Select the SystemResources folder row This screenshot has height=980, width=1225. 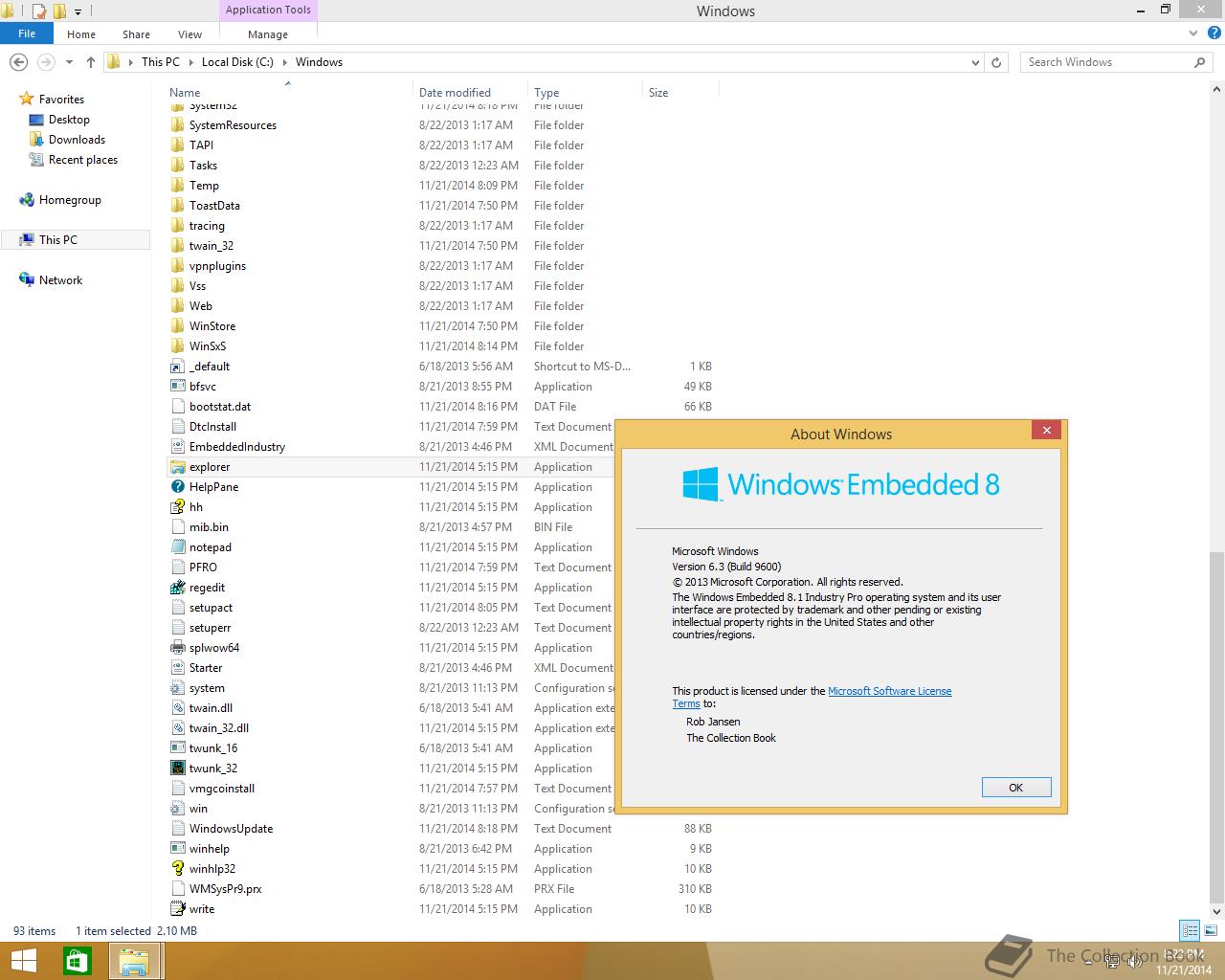pyautogui.click(x=233, y=125)
